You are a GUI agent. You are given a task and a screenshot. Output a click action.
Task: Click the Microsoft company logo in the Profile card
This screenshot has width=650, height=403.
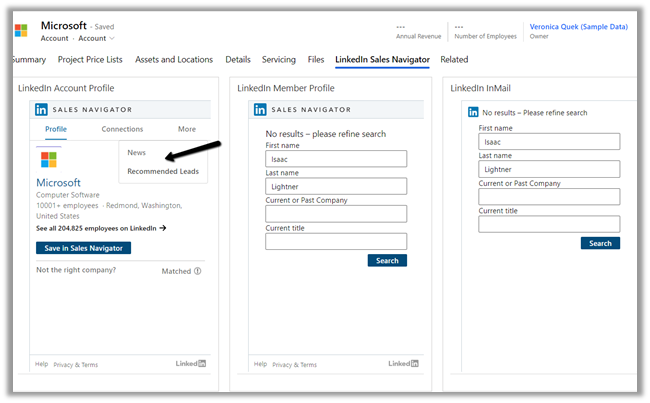point(48,160)
